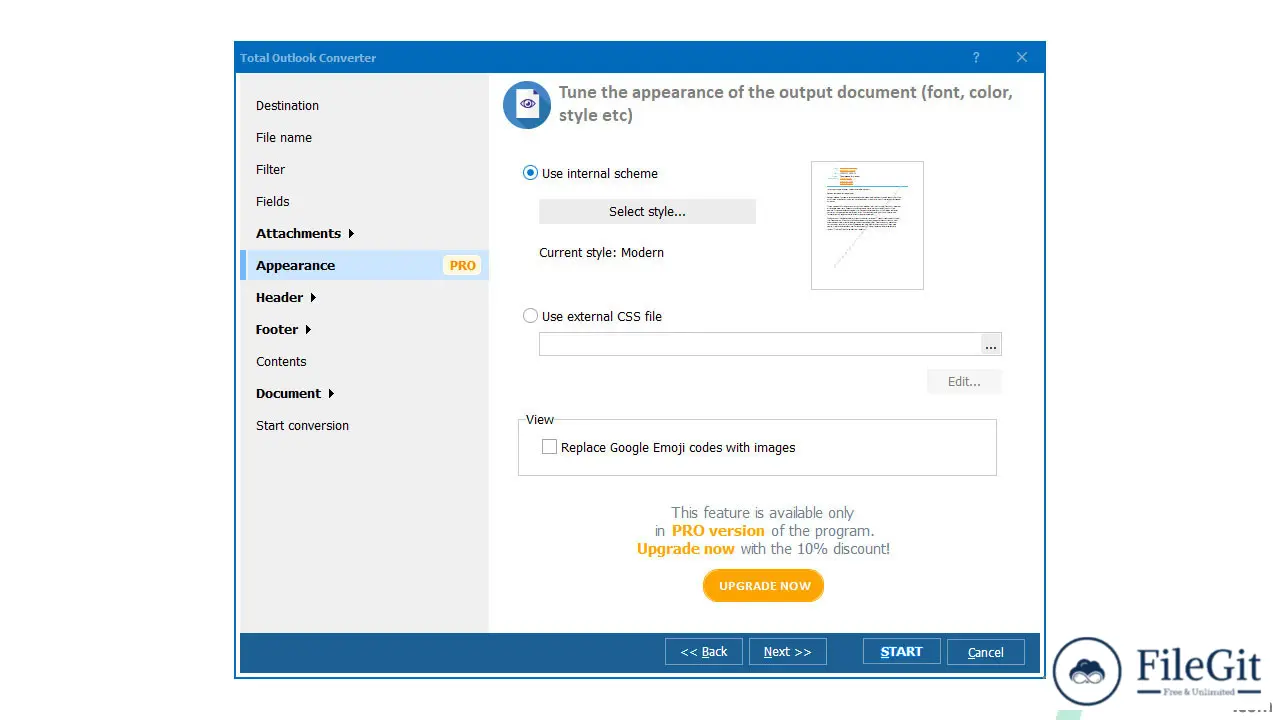Click the PRO version link text
1280x720 pixels.
click(x=718, y=531)
